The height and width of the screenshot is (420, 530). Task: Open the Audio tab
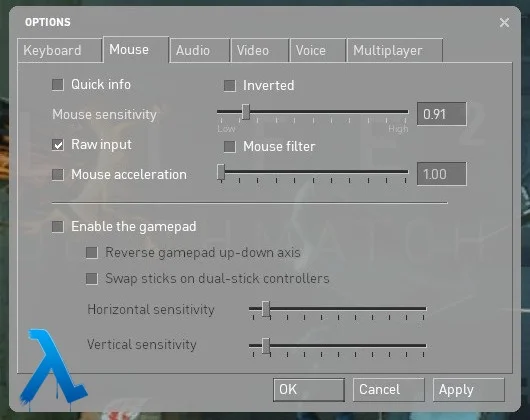pyautogui.click(x=200, y=50)
